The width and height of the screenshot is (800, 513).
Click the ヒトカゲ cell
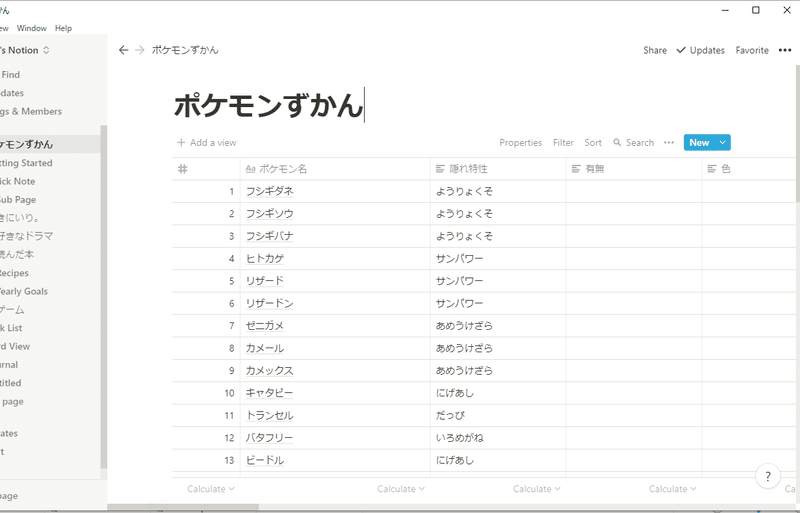click(335, 258)
